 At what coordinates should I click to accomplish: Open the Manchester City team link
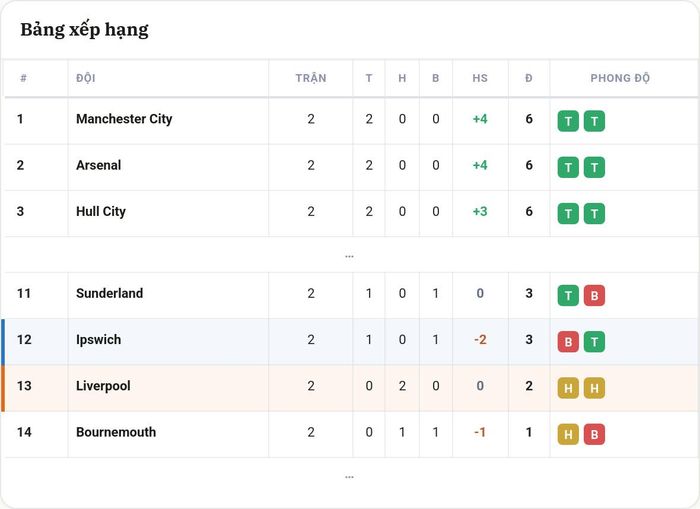point(124,119)
